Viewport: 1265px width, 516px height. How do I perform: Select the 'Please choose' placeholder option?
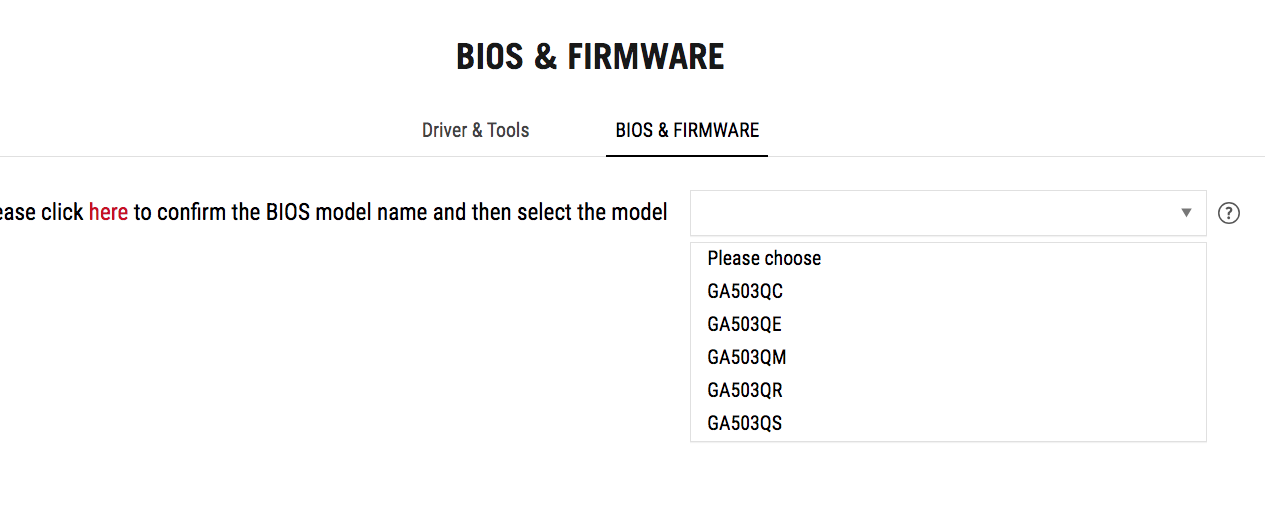(764, 258)
